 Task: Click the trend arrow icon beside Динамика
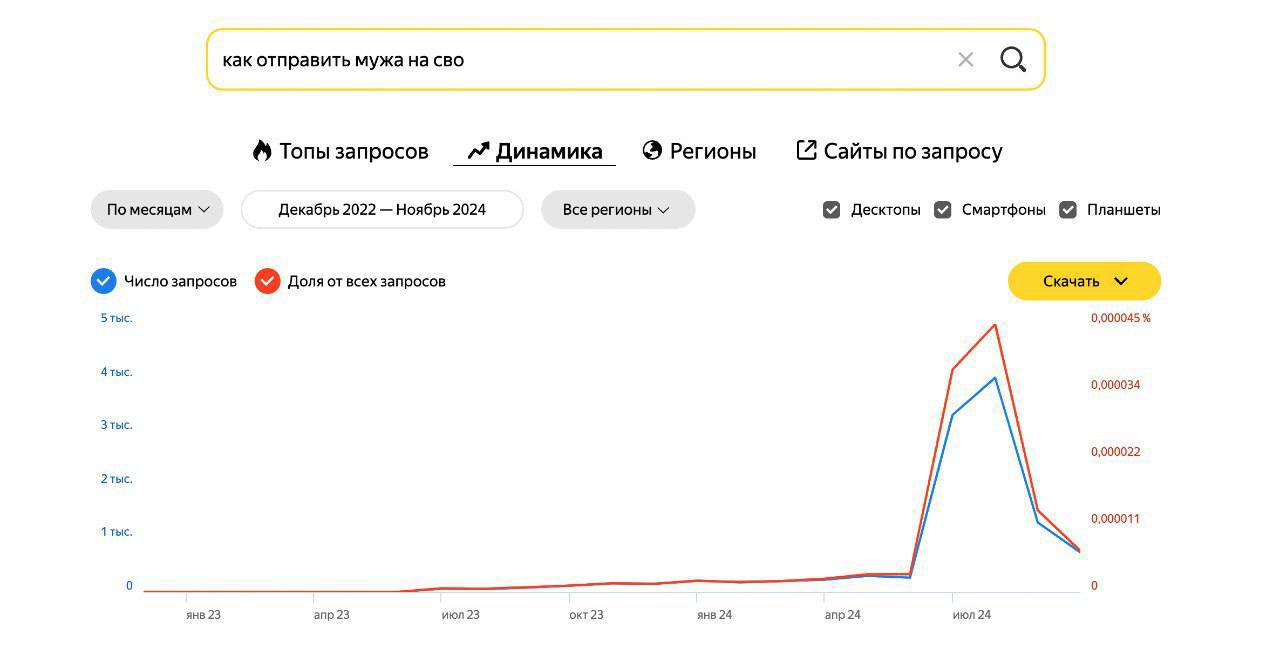(x=478, y=151)
